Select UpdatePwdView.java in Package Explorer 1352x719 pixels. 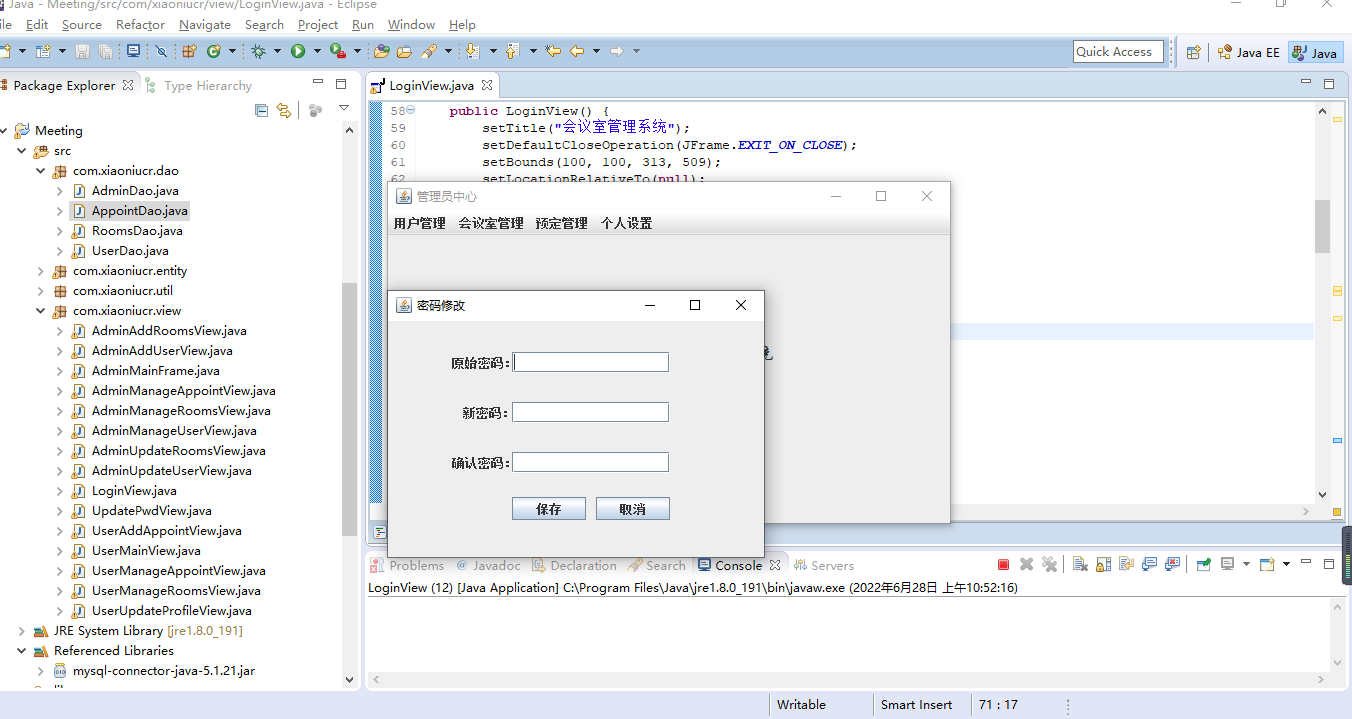pos(151,511)
